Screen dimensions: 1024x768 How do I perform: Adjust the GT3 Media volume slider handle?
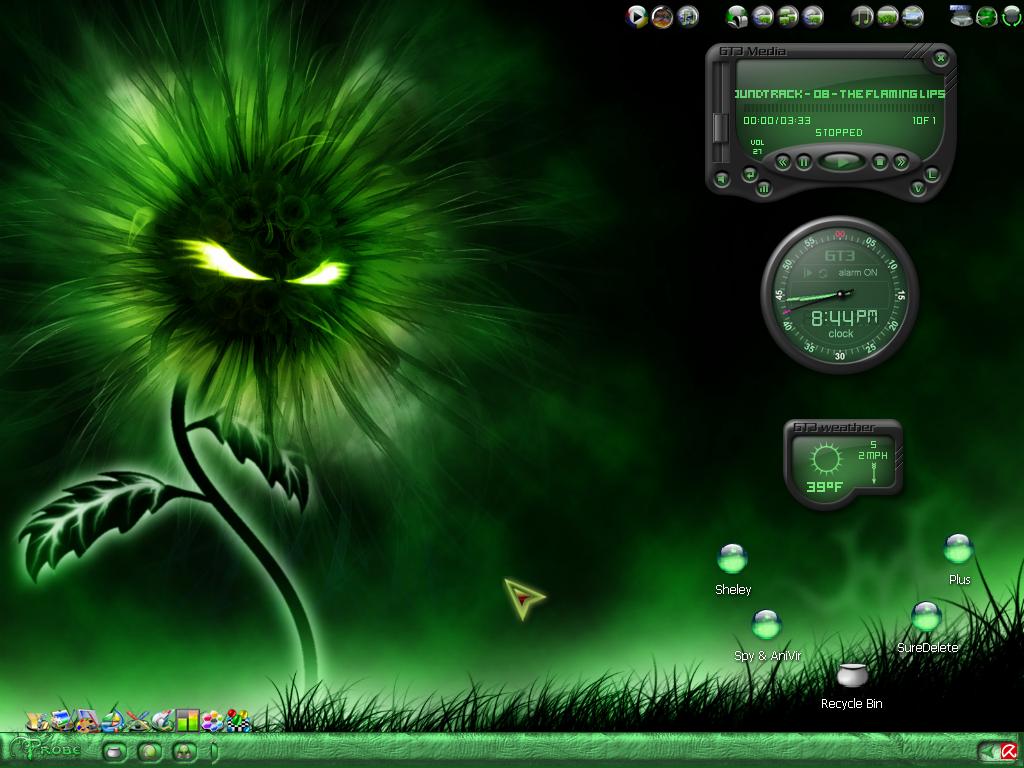[720, 128]
